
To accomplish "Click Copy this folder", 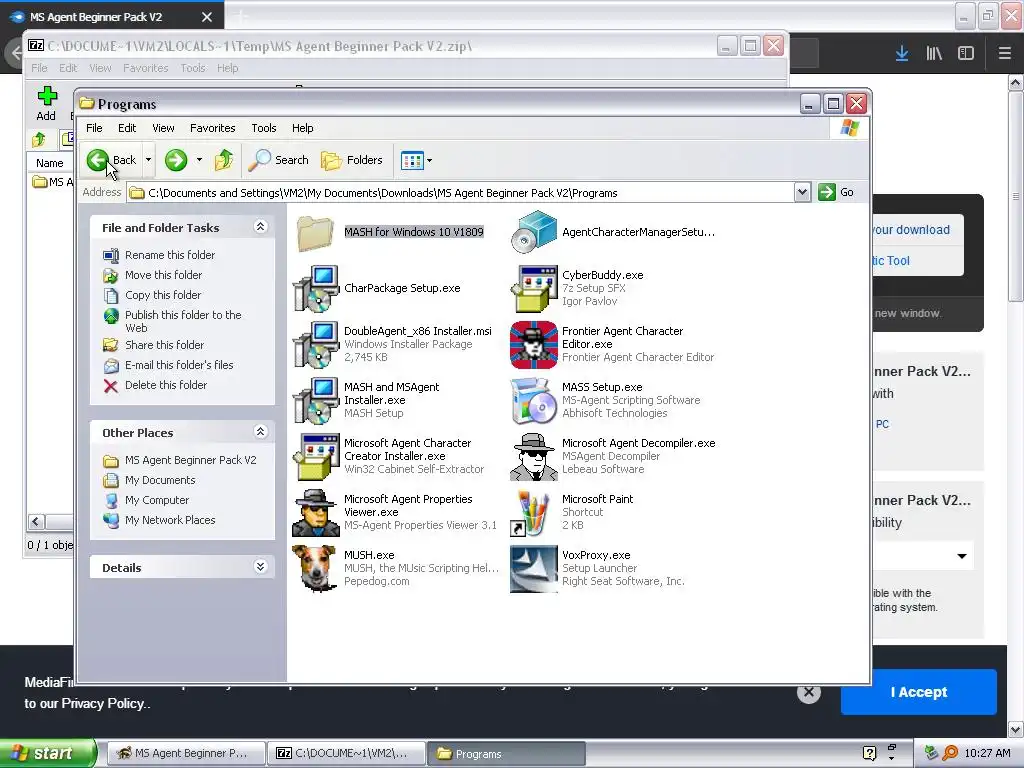I will point(163,295).
